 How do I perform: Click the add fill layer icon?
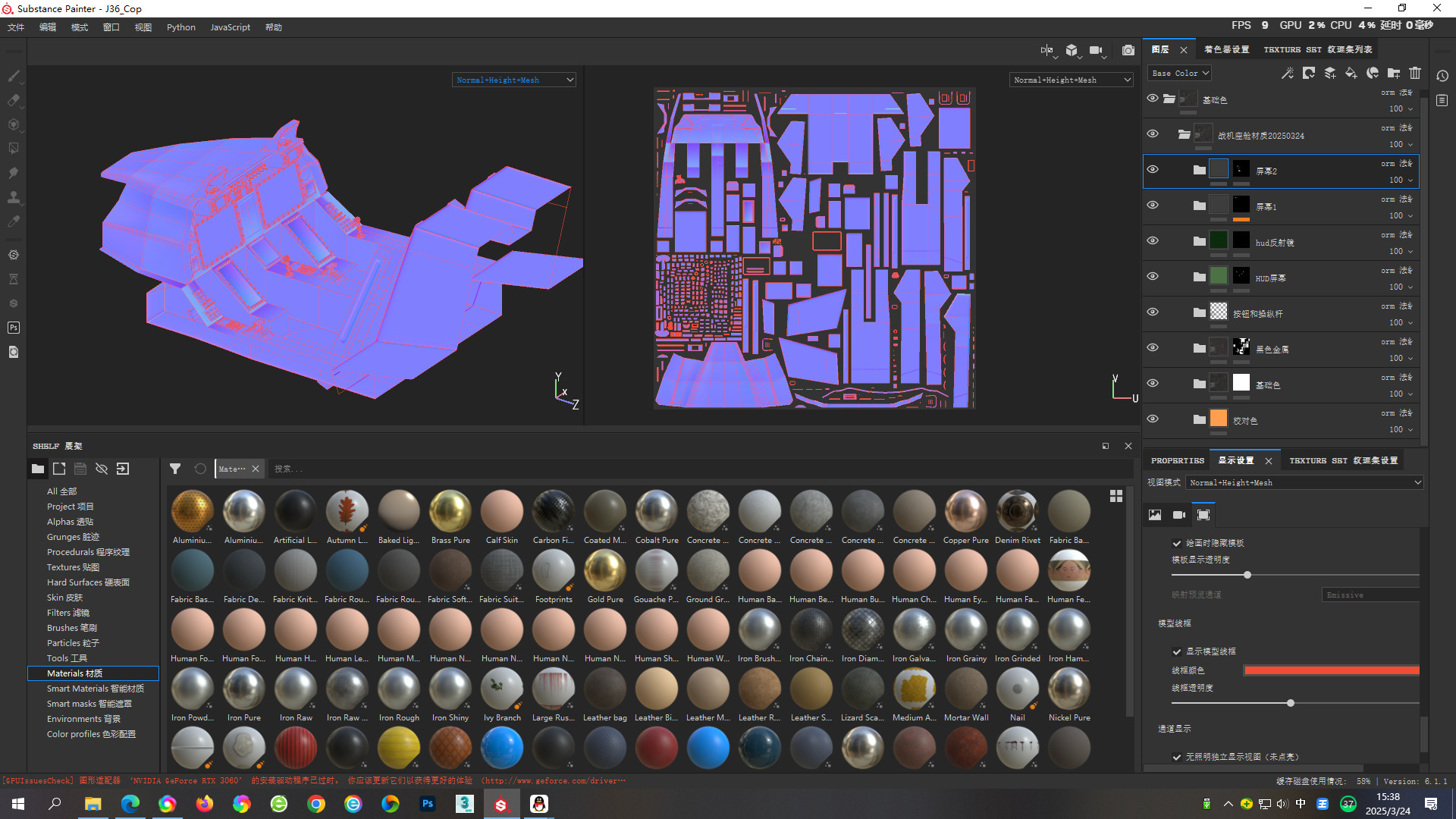[x=1351, y=73]
